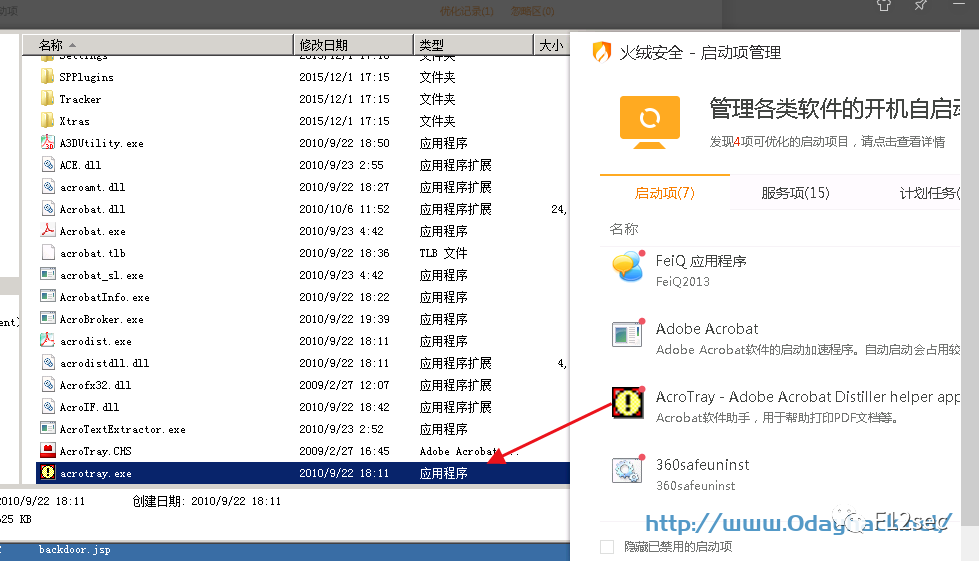Image resolution: width=979 pixels, height=561 pixels.
Task: Select the FeiQ 应用程序 startup entry
Action: (x=701, y=261)
